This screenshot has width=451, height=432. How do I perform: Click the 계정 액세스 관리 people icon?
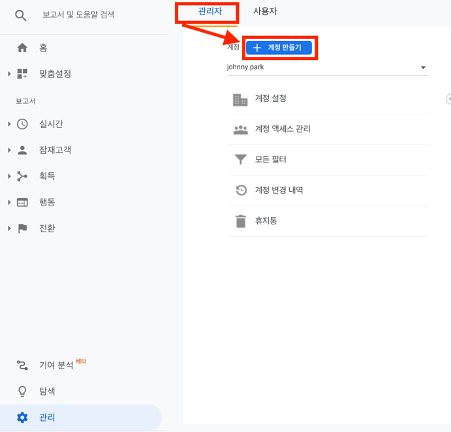coord(240,129)
